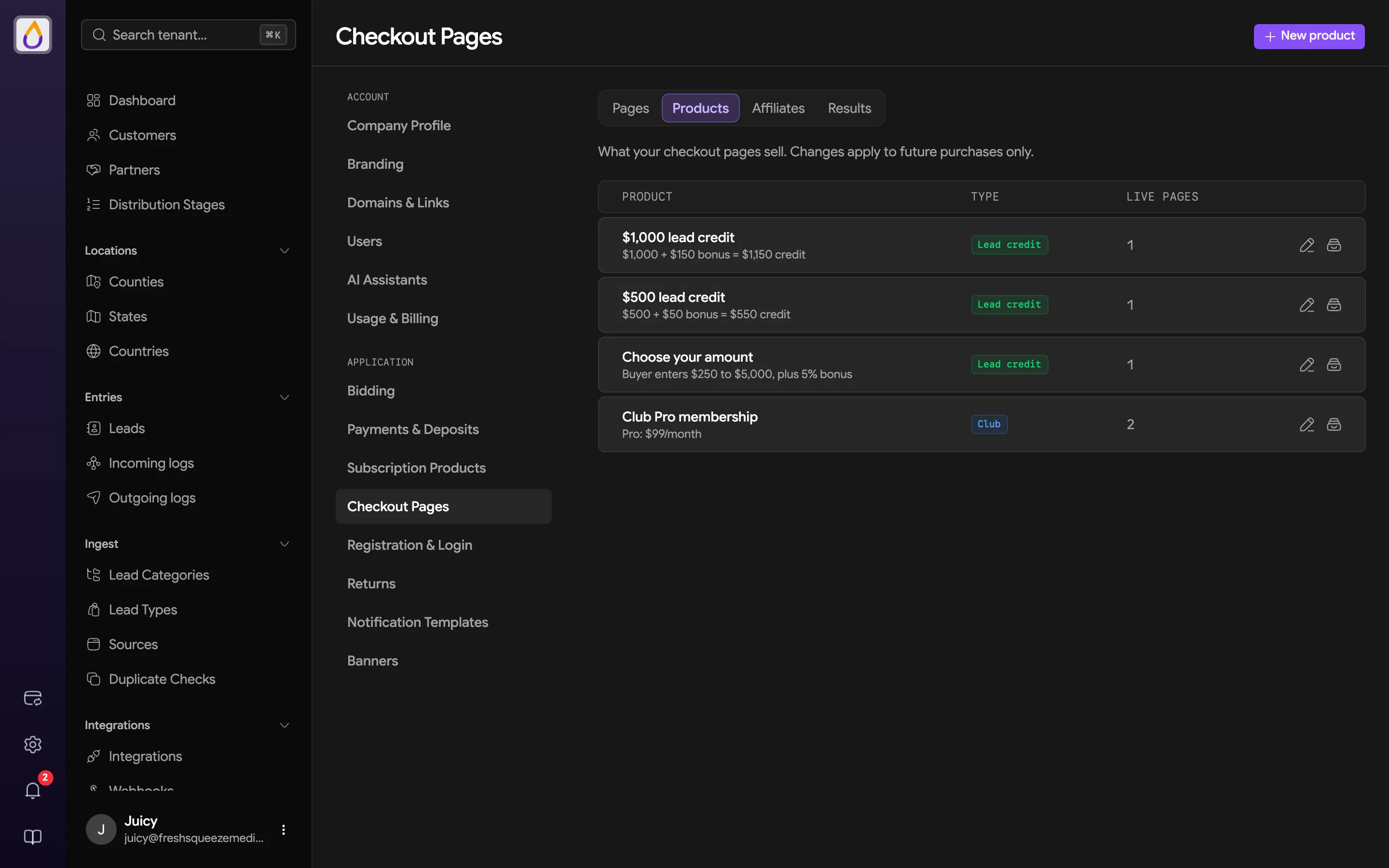The image size is (1389, 868).
Task: Archive the $500 lead credit product
Action: pos(1334,305)
